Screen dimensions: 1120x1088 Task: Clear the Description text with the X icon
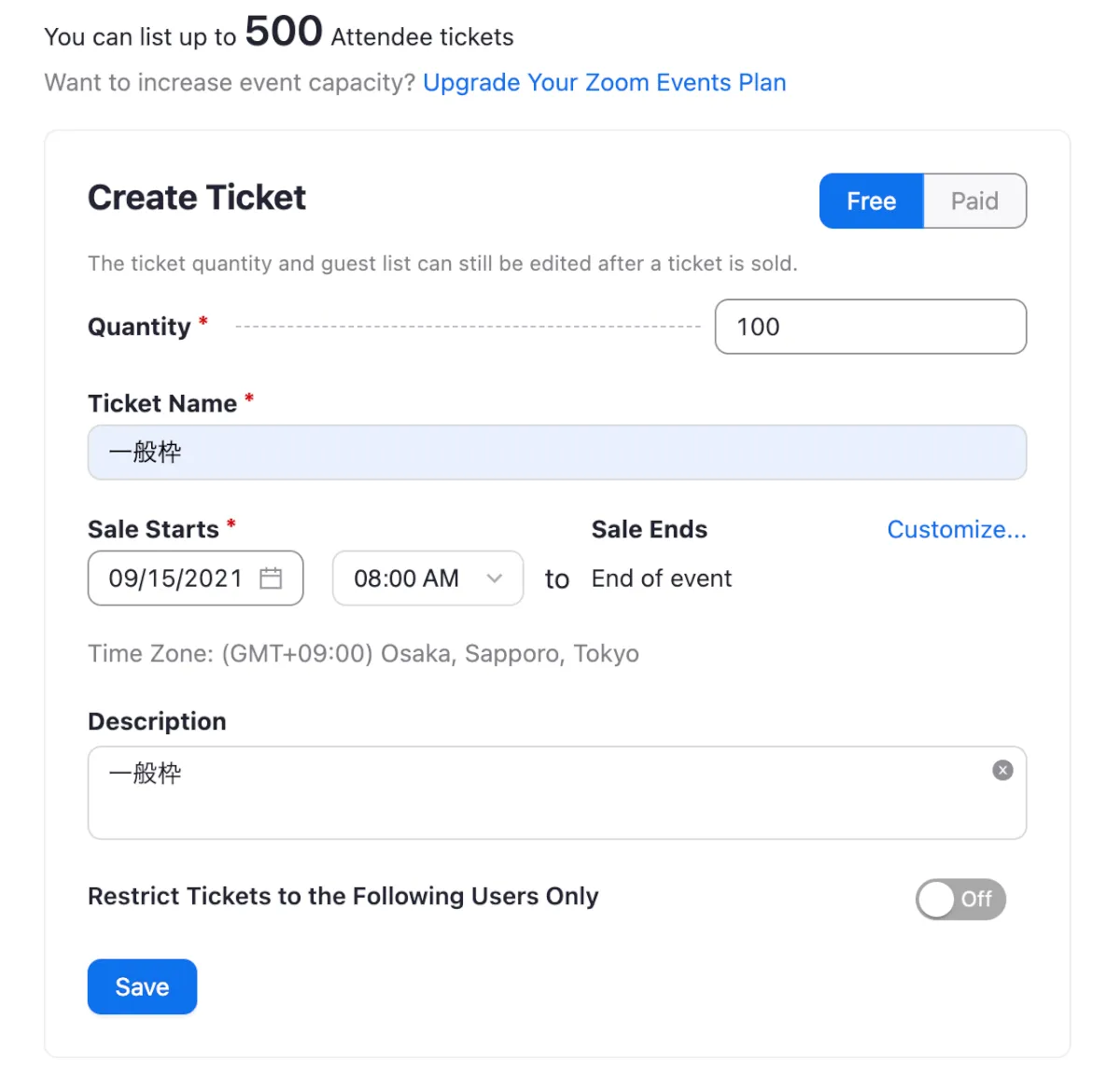(1002, 770)
